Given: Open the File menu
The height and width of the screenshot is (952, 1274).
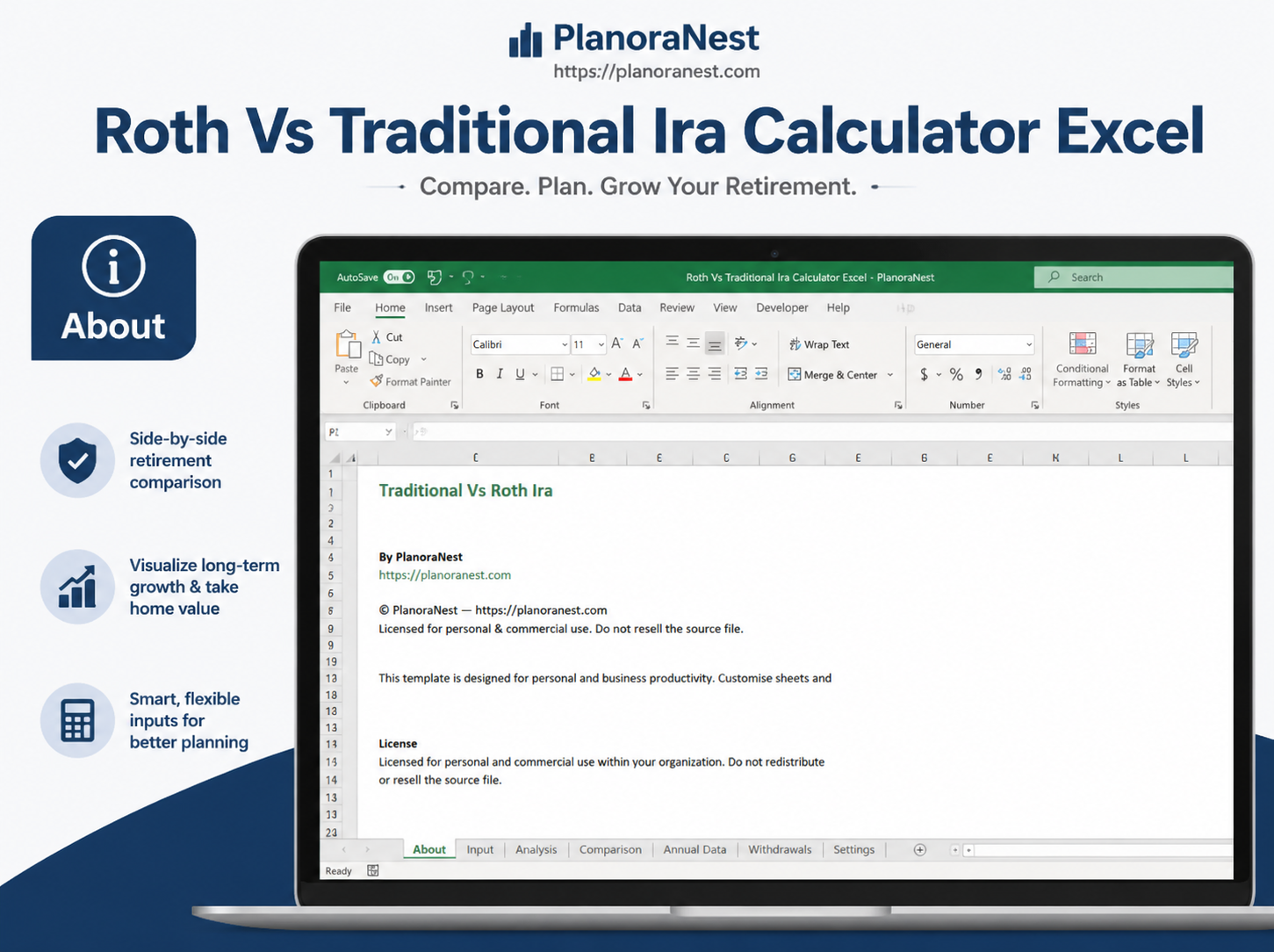Looking at the screenshot, I should [x=342, y=307].
